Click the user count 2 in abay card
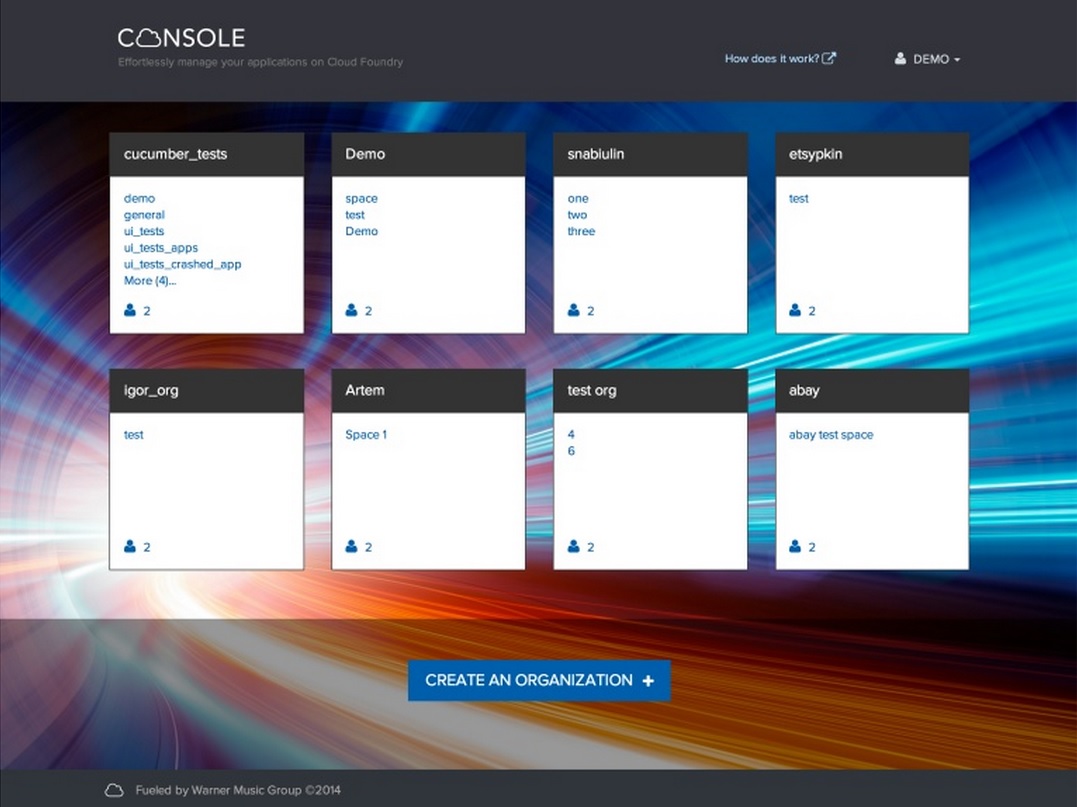 (x=812, y=547)
